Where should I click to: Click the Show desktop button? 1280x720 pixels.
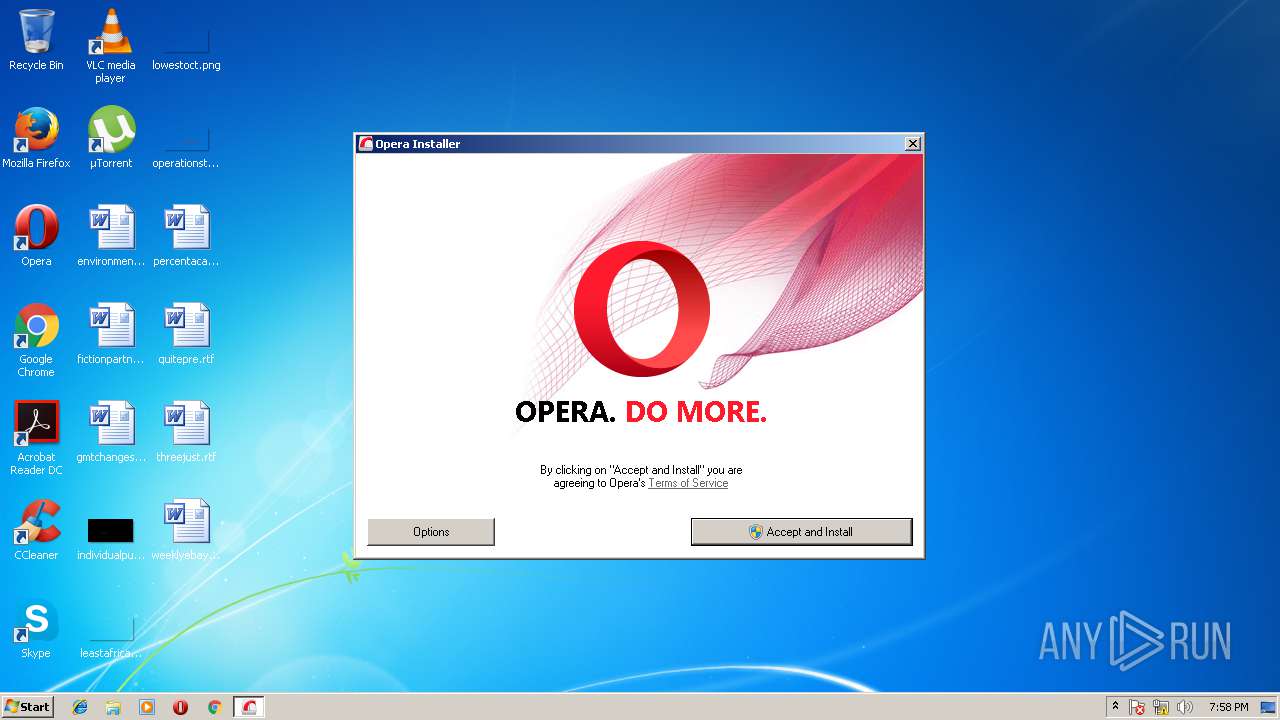[x=1270, y=707]
